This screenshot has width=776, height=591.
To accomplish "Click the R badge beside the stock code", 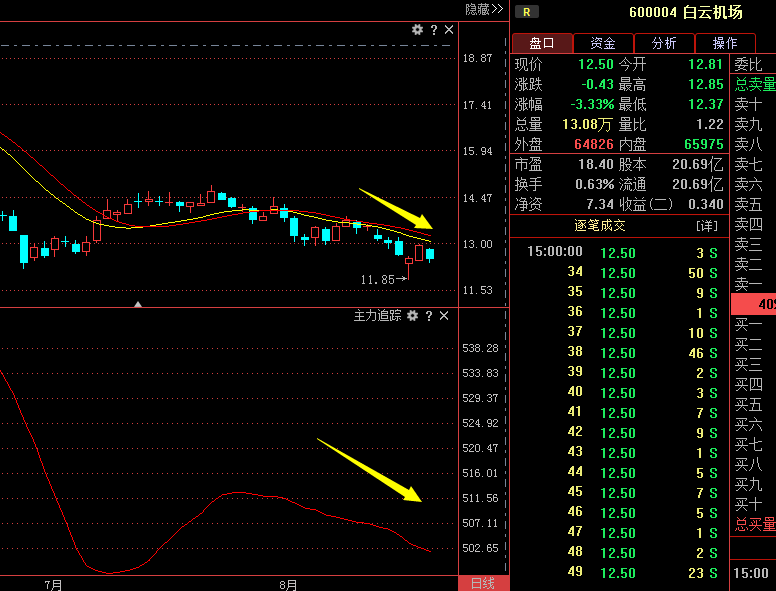I will pos(527,12).
